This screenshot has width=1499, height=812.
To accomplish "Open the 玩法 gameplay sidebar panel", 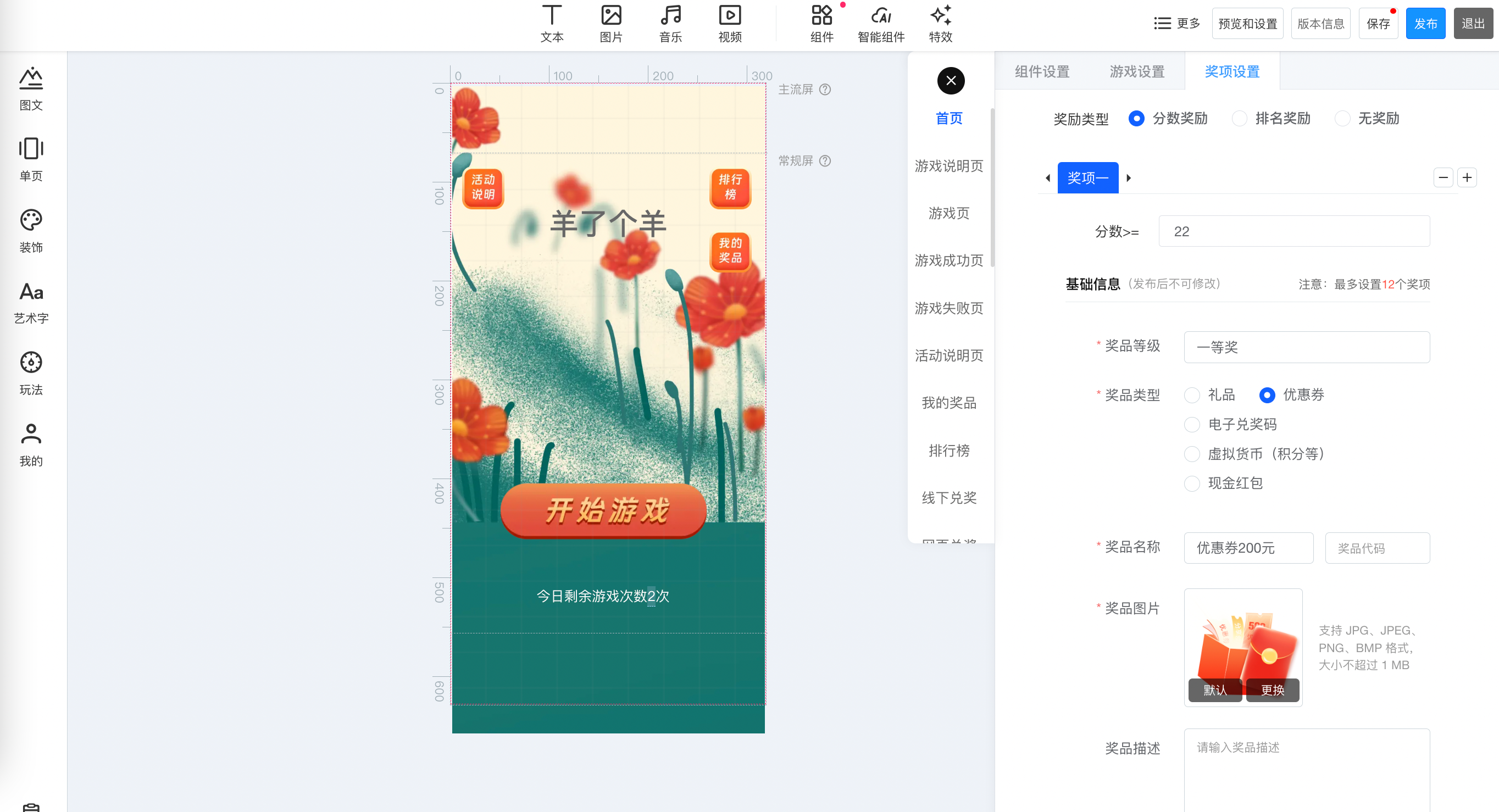I will (x=31, y=373).
